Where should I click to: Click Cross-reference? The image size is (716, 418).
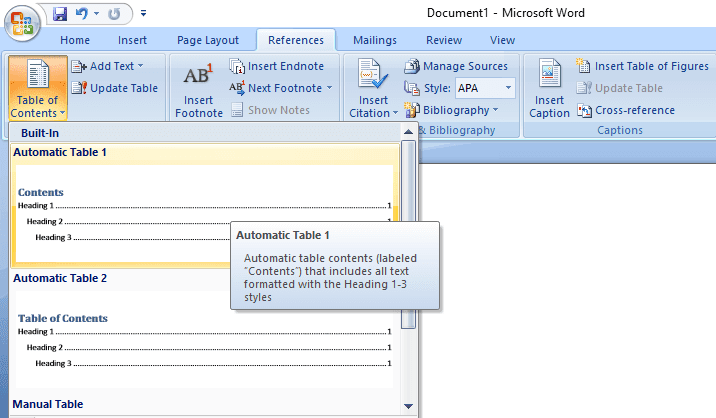click(x=626, y=110)
